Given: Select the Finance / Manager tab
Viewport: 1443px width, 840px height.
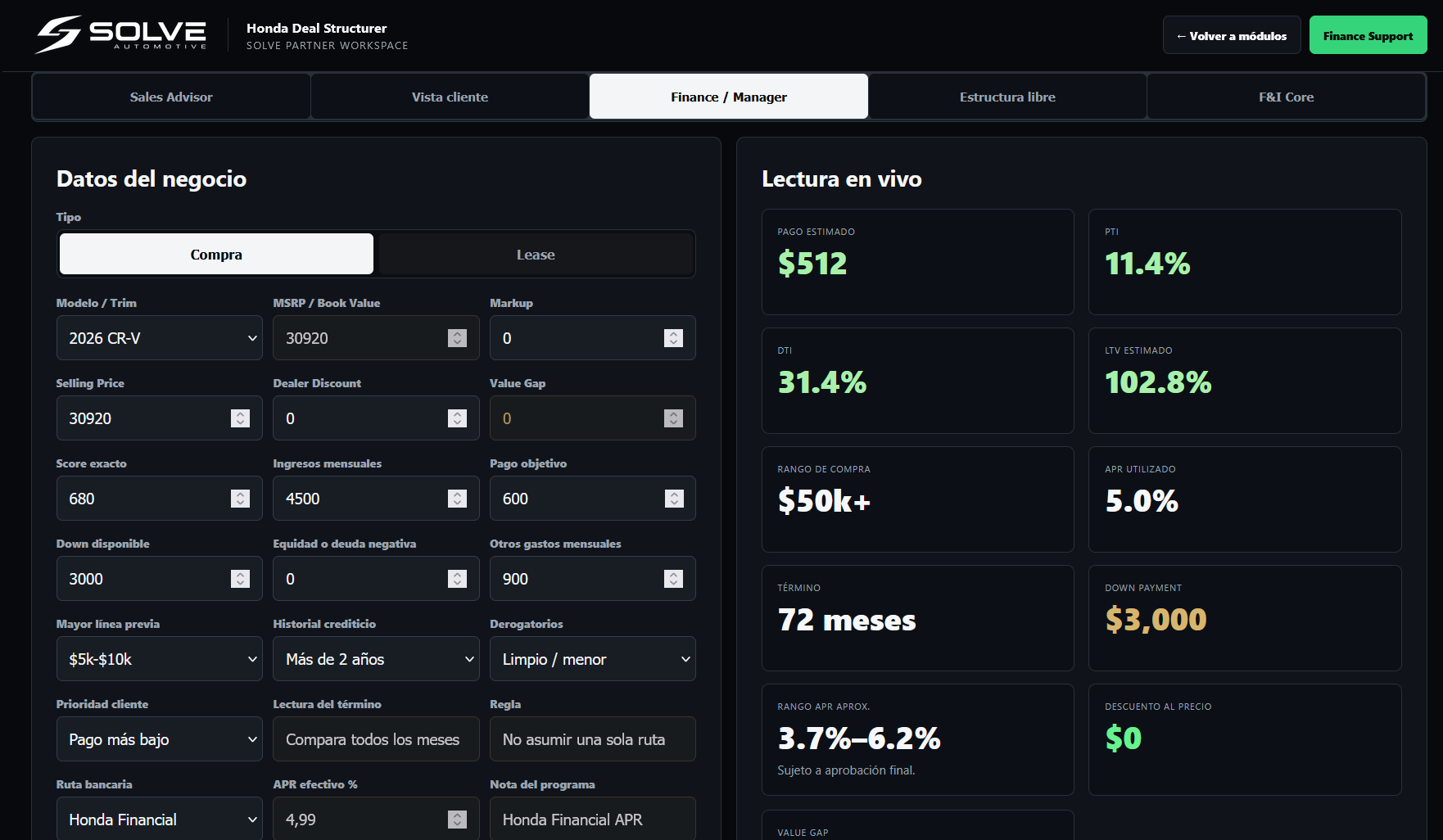Looking at the screenshot, I should [x=729, y=97].
